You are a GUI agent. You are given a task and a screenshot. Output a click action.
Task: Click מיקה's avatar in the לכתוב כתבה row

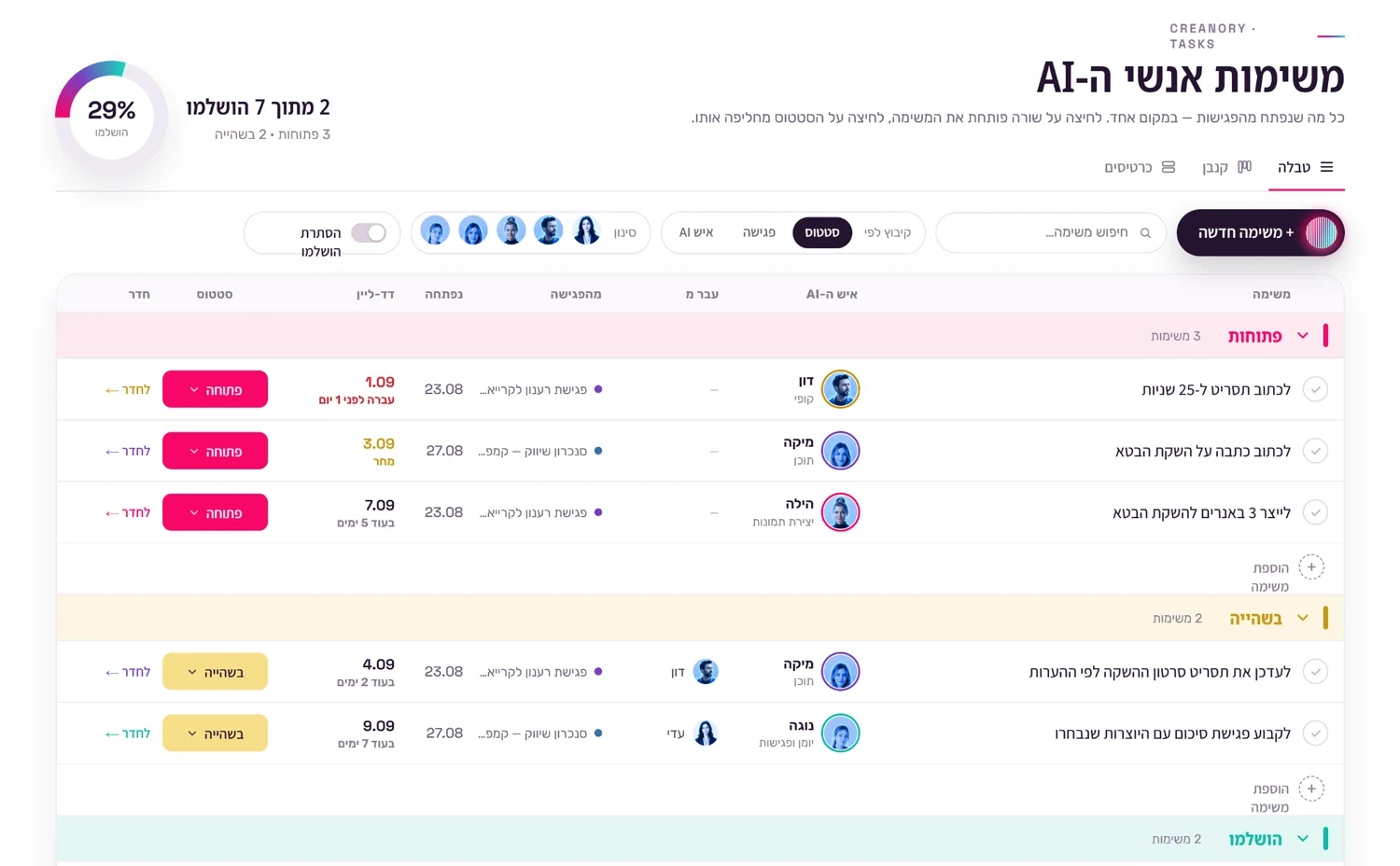pyautogui.click(x=840, y=451)
